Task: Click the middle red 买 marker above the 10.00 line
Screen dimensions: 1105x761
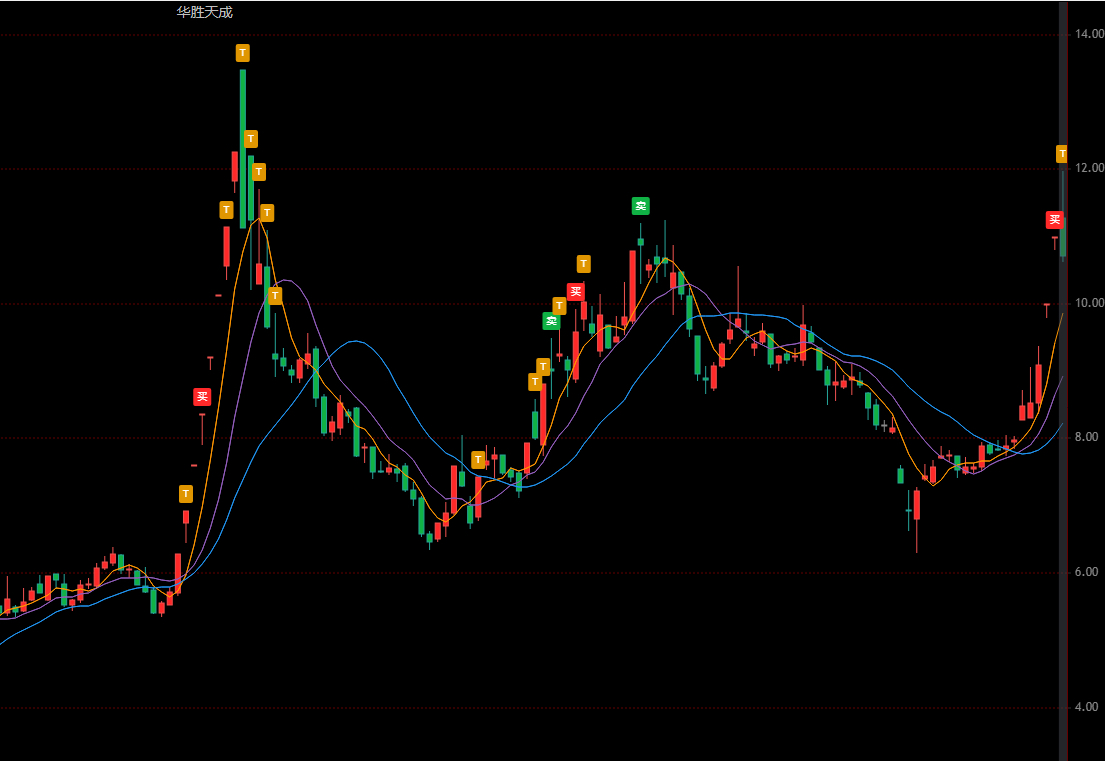Action: point(576,292)
